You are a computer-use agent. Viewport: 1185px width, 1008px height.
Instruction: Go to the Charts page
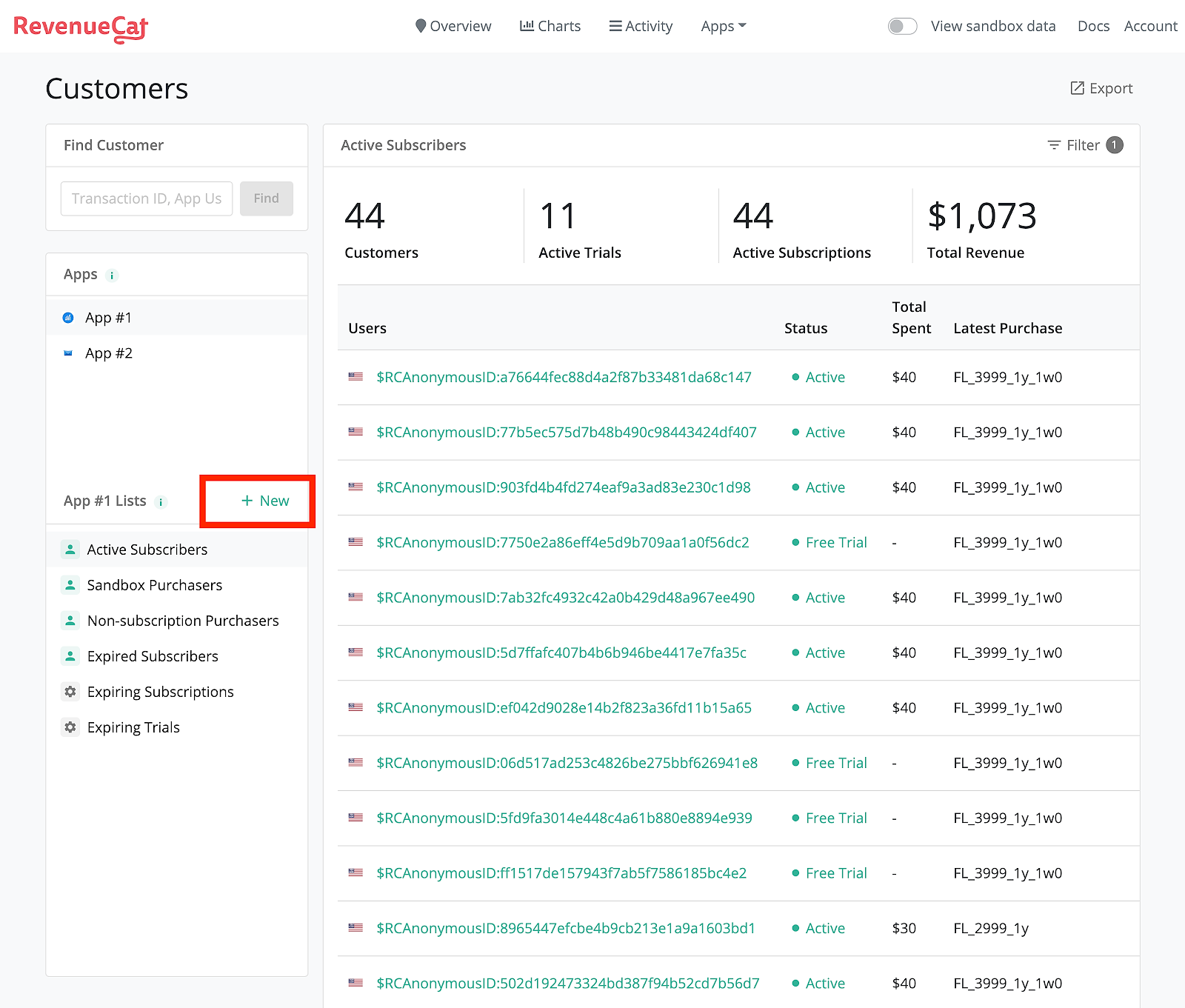click(x=550, y=26)
